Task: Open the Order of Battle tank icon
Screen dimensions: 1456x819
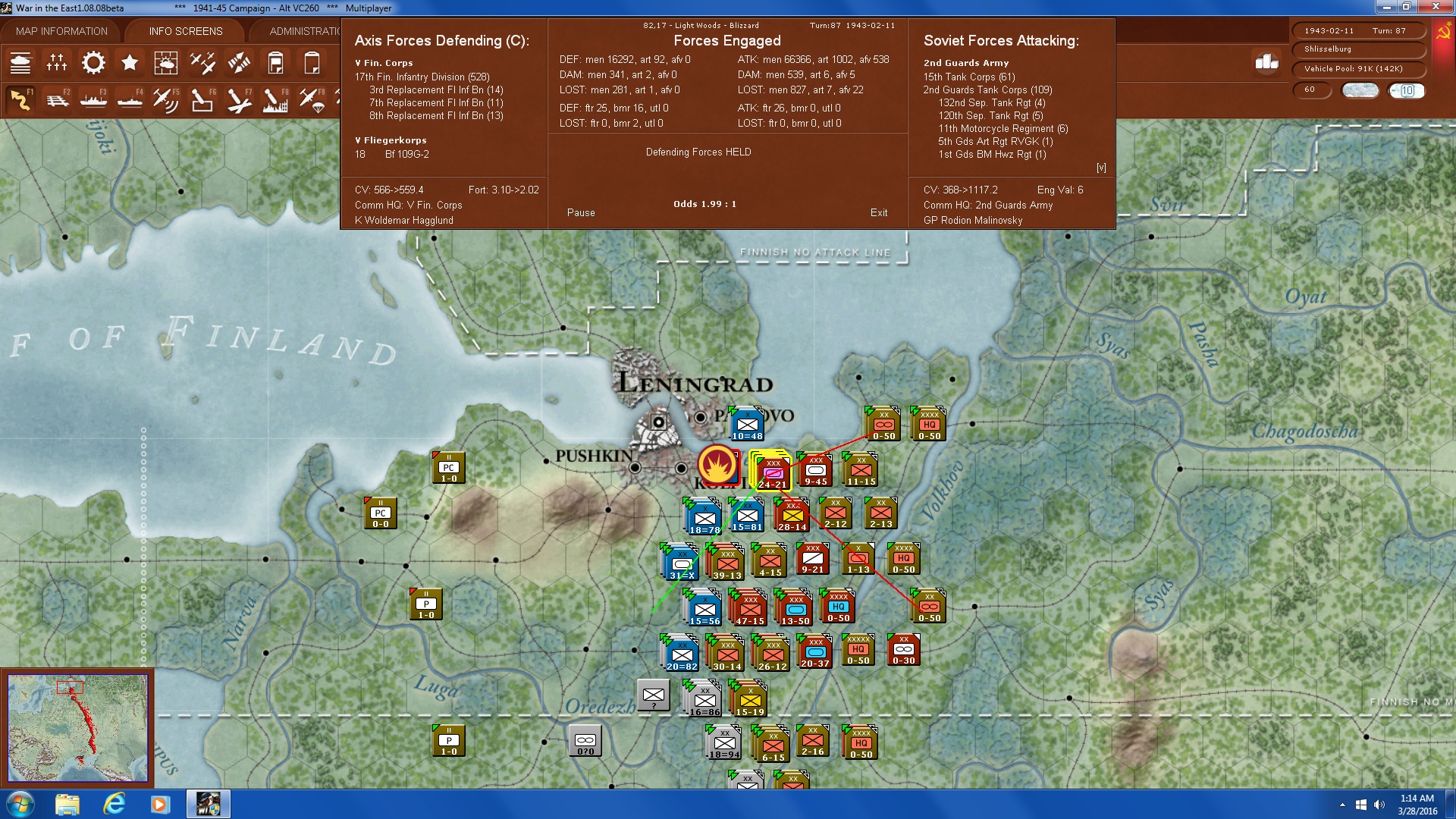Action: coord(20,63)
